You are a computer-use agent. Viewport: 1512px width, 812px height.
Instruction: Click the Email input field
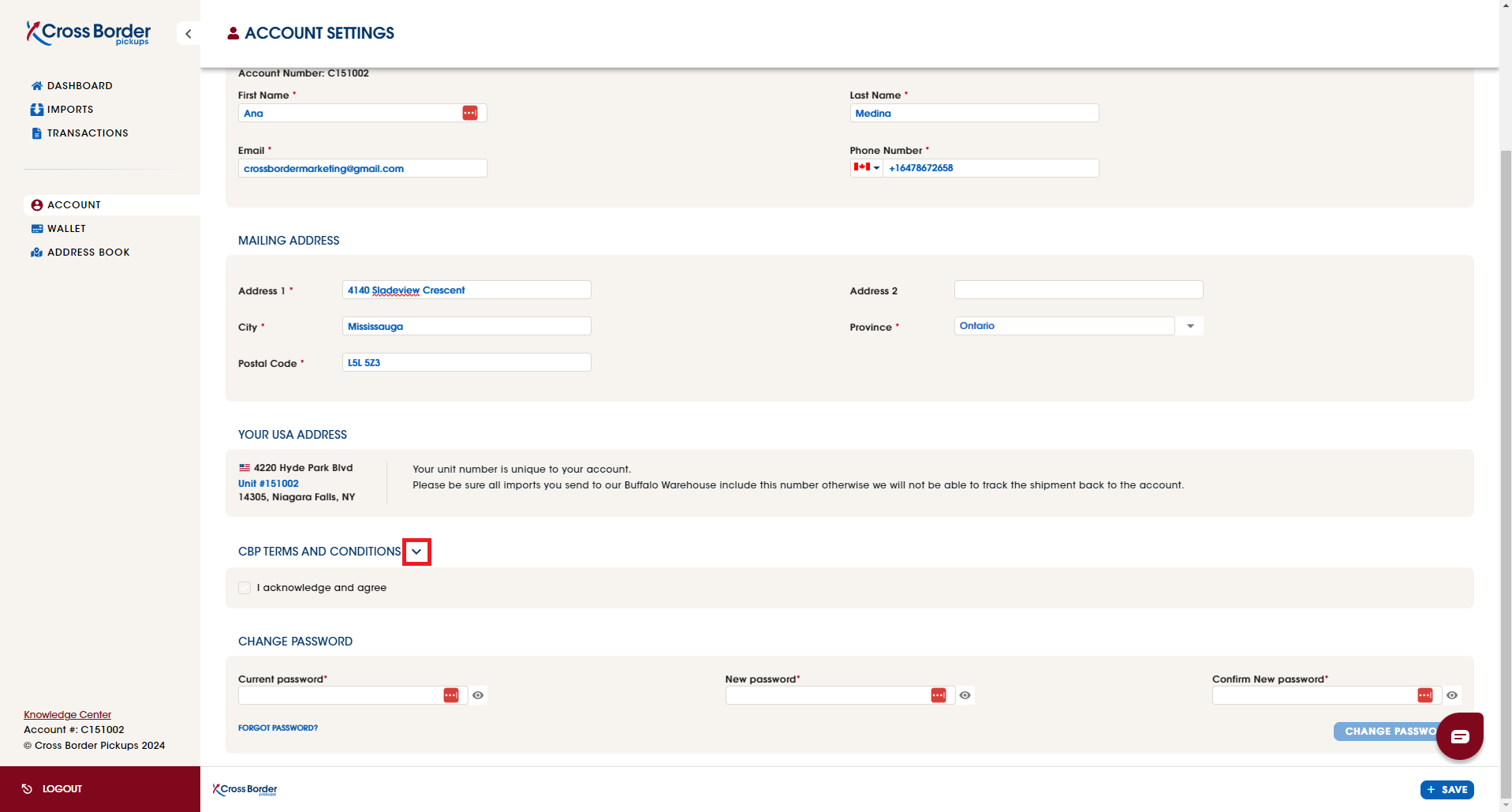(x=363, y=168)
